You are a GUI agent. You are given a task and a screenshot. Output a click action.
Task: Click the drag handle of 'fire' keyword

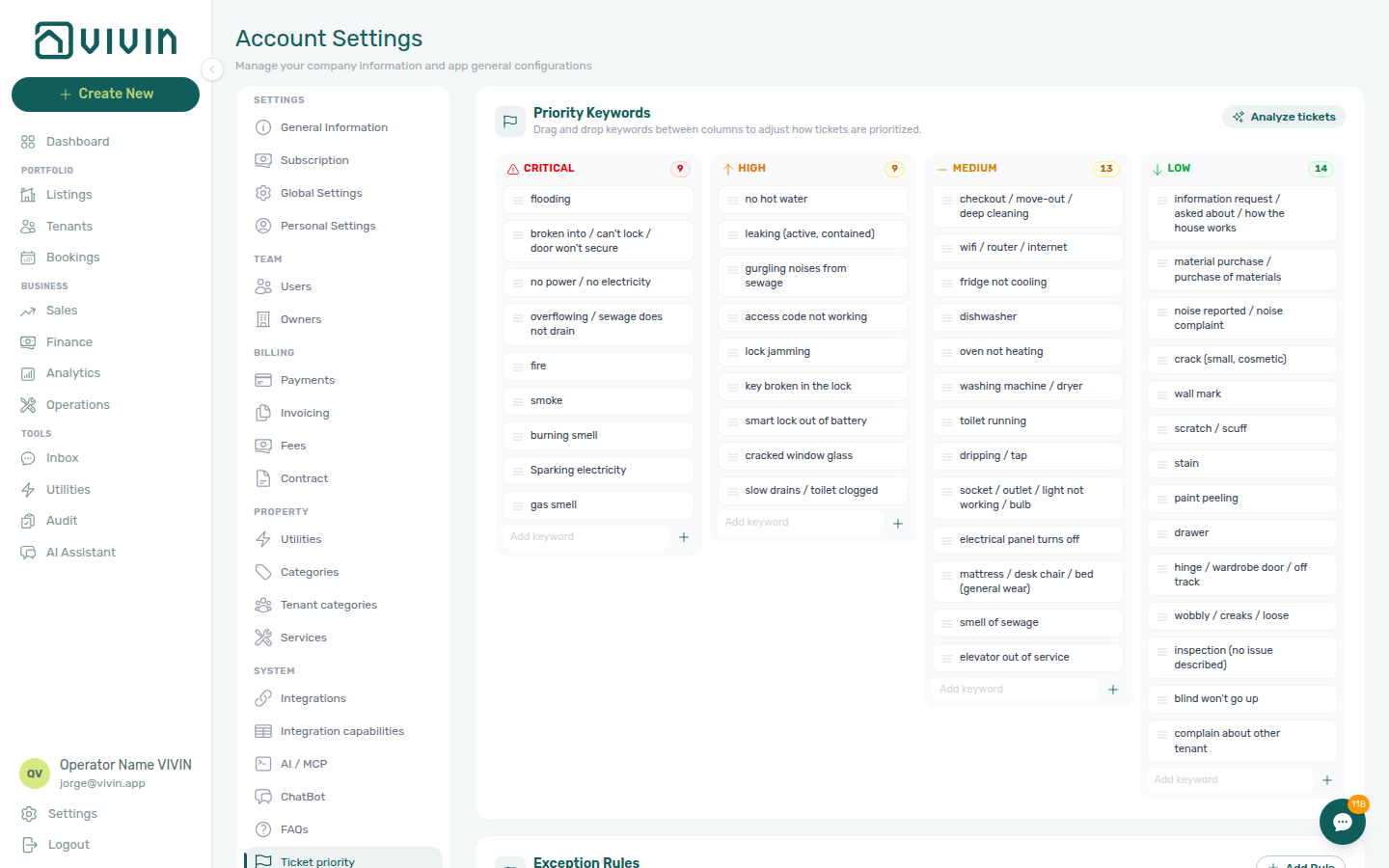(518, 366)
